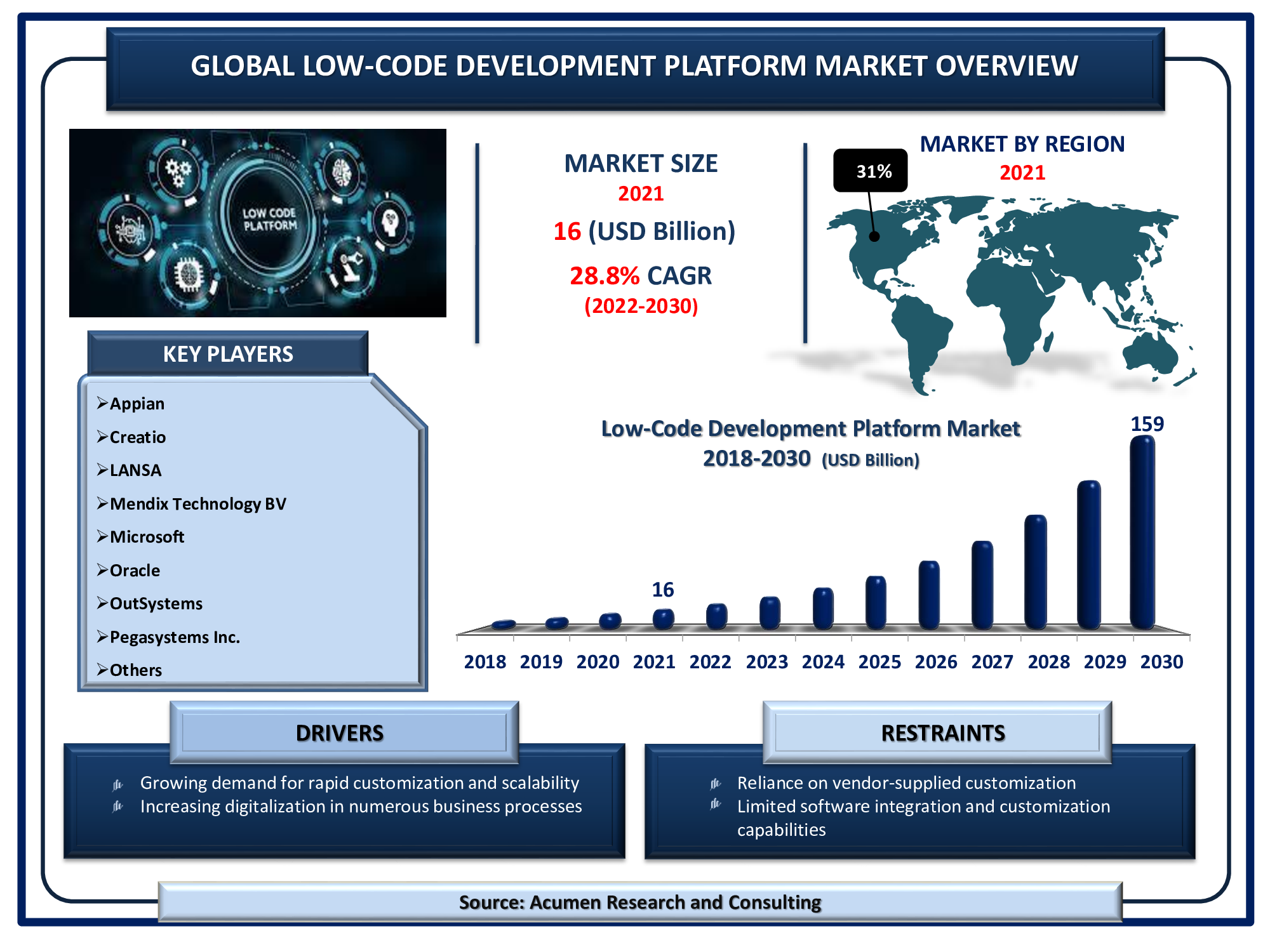Click the bullet icon beside 'Reliance on vendor-supplied'
The width and height of the screenshot is (1270, 952).
point(716,783)
